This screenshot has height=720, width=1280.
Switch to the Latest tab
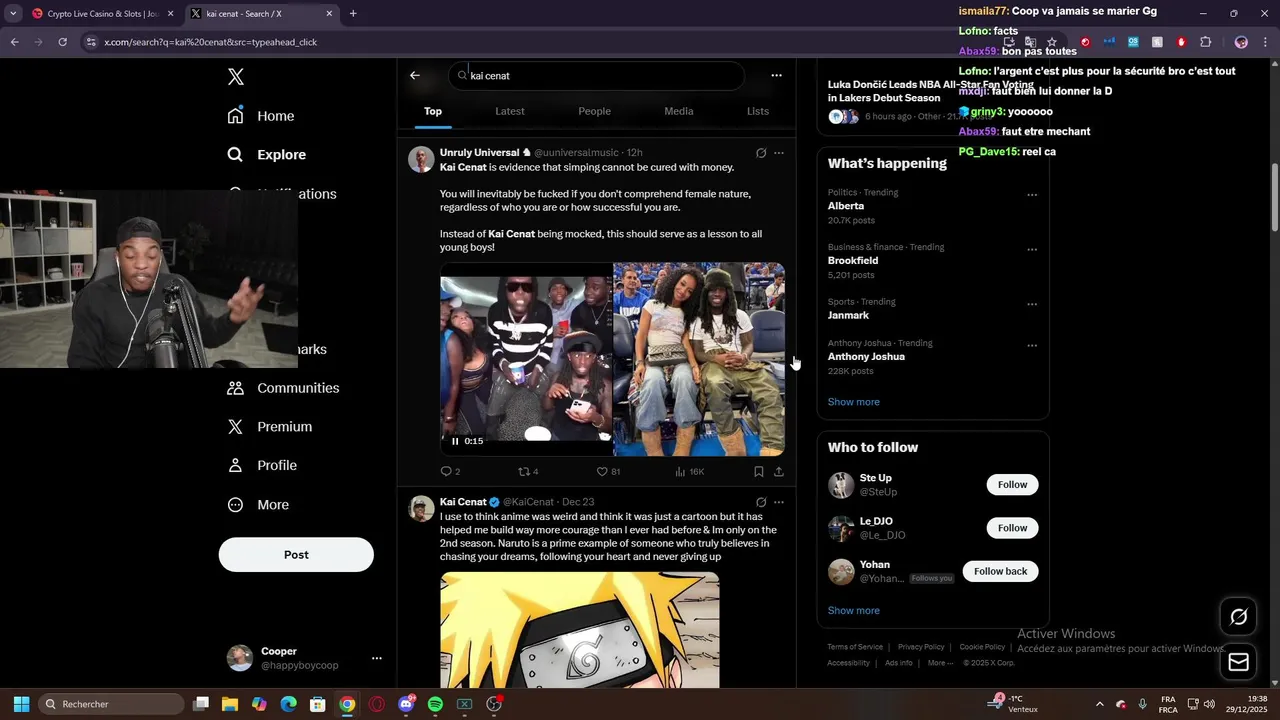coord(510,111)
